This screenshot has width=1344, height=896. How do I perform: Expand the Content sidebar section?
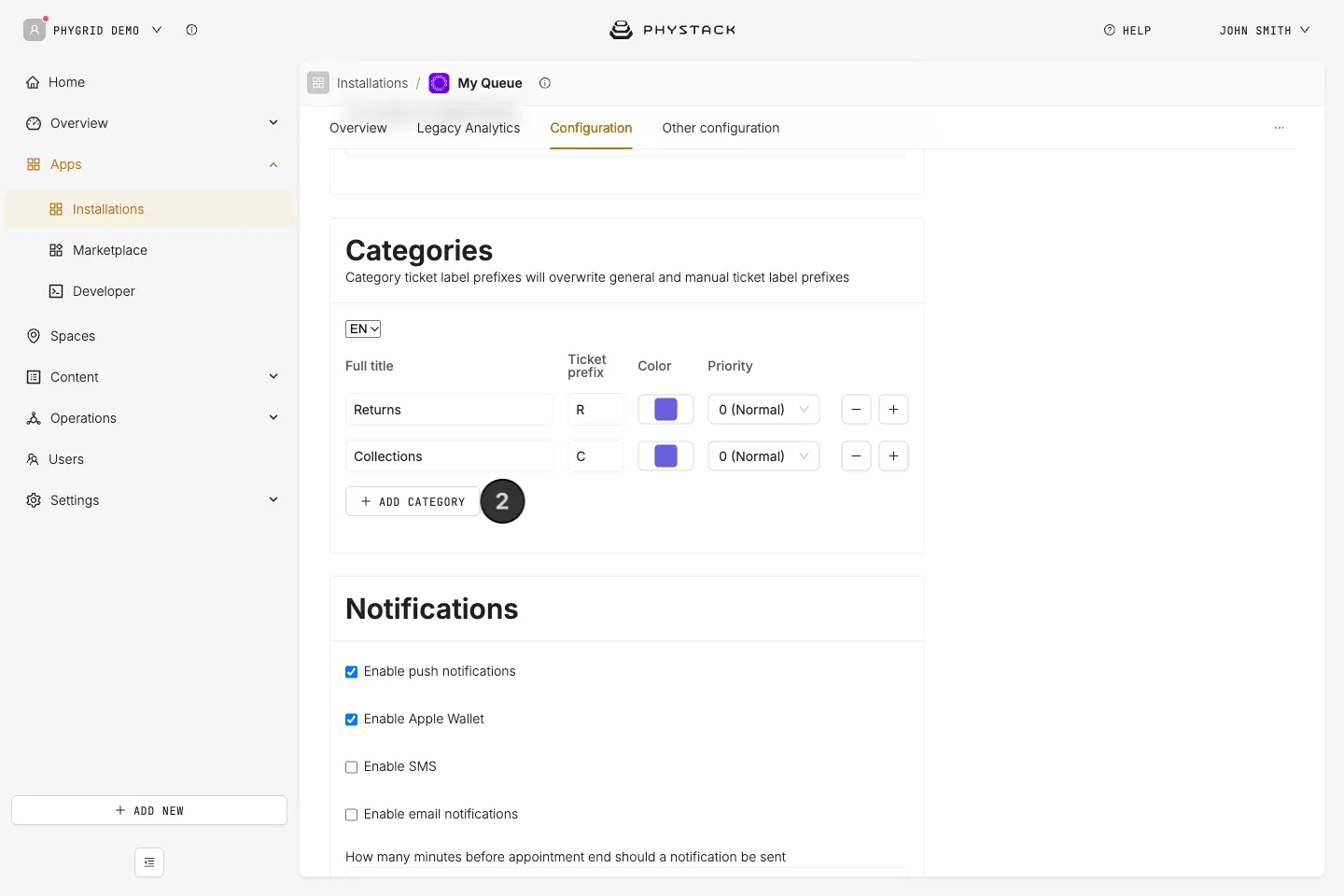click(x=273, y=377)
